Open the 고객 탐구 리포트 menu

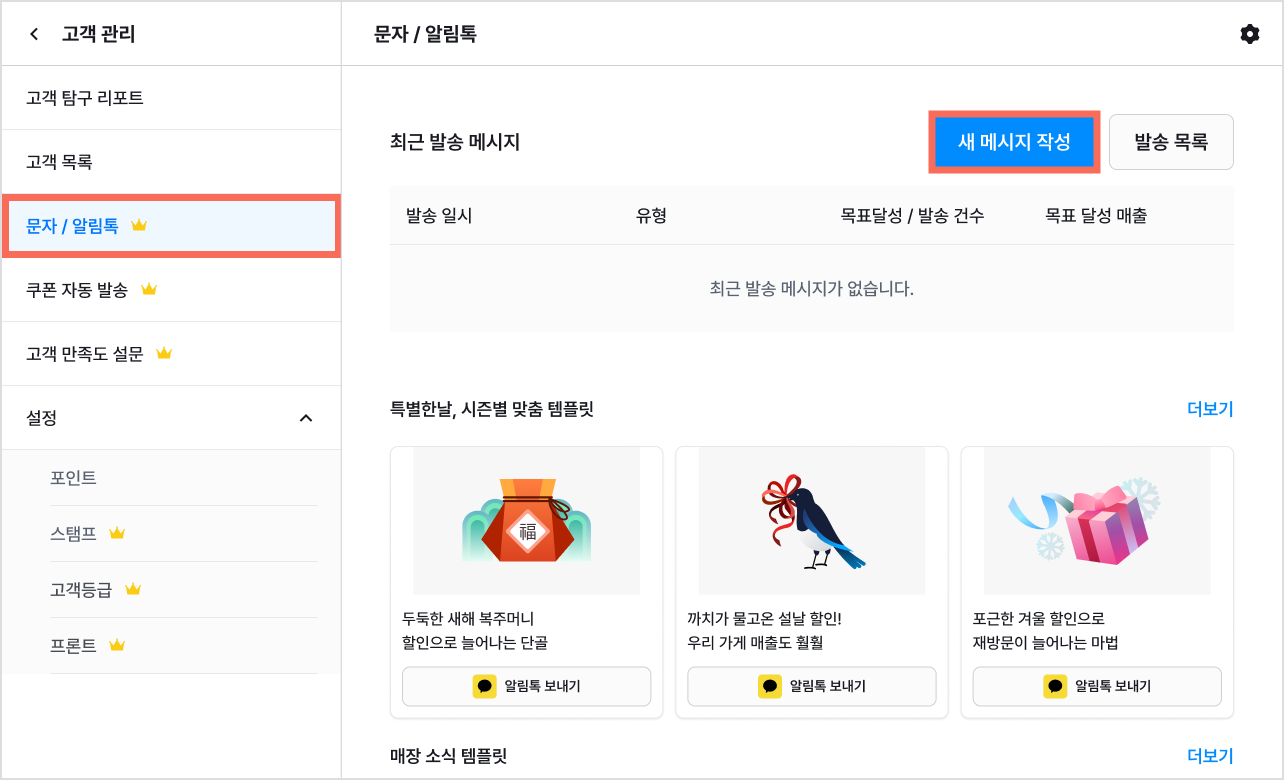coord(171,98)
